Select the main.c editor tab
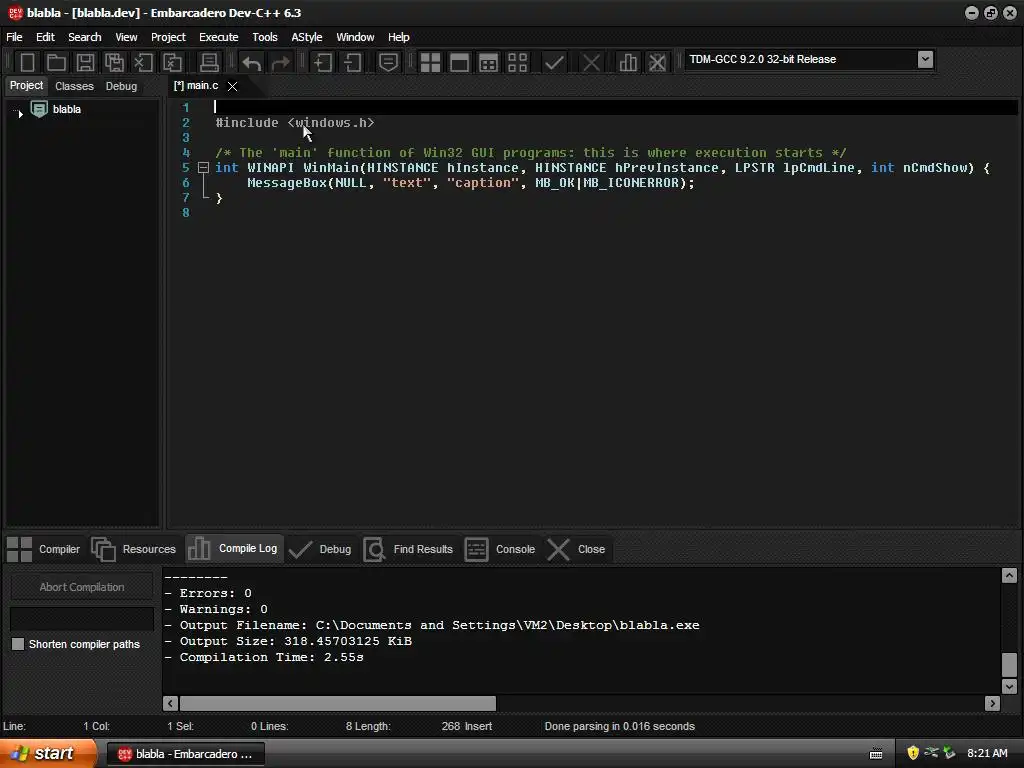Screen dimensions: 1024x768 [196, 86]
